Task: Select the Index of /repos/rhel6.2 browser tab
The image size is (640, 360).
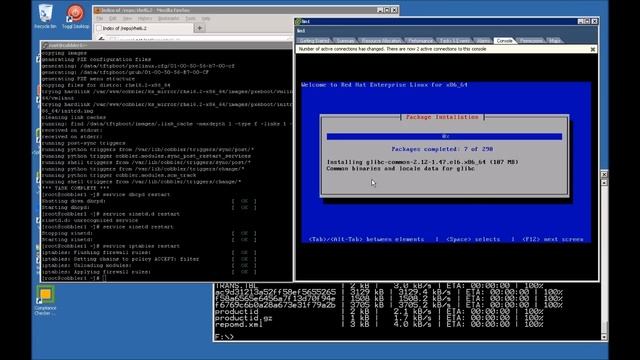Action: coord(144,28)
